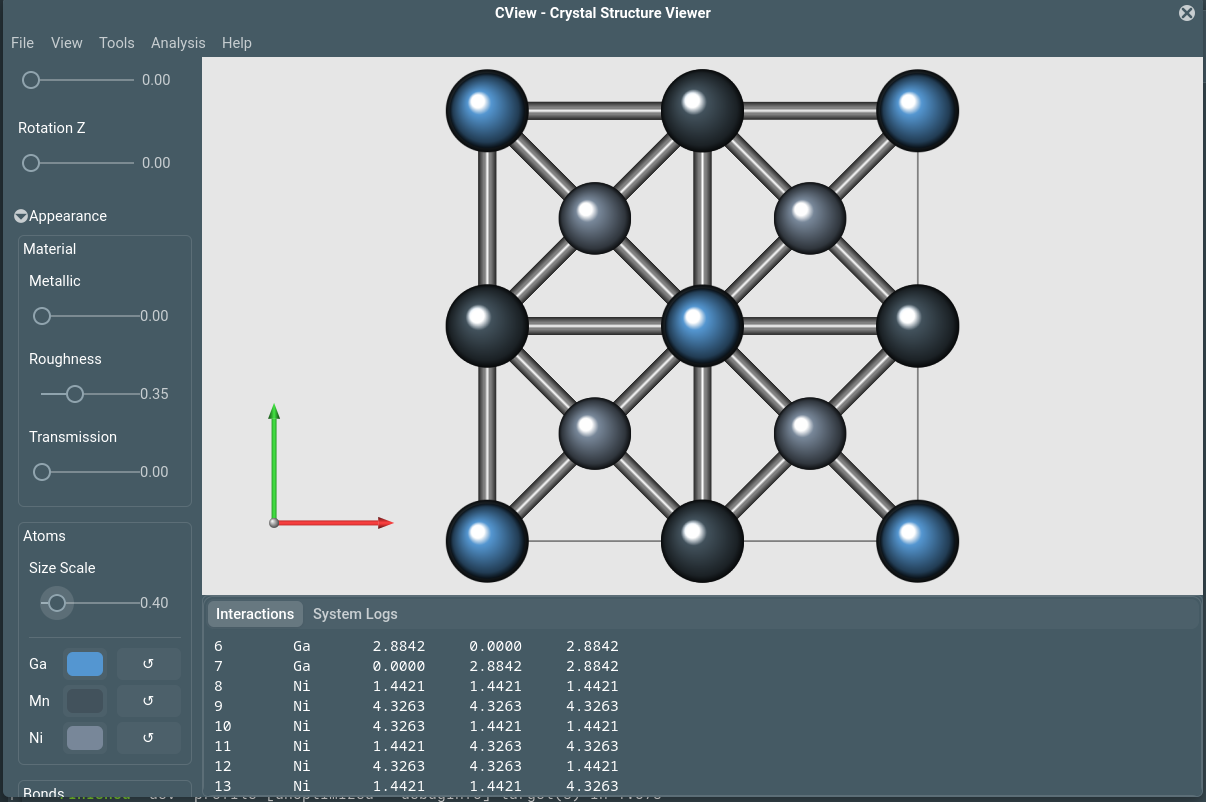Viewport: 1206px width, 802px height.
Task: Close the CView application window
Action: [1187, 13]
